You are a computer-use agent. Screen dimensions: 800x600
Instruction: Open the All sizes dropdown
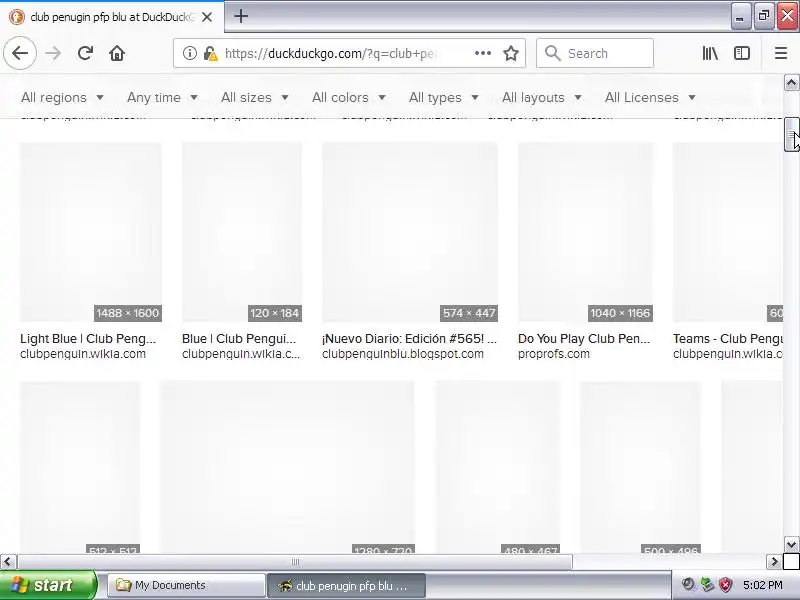click(x=255, y=97)
